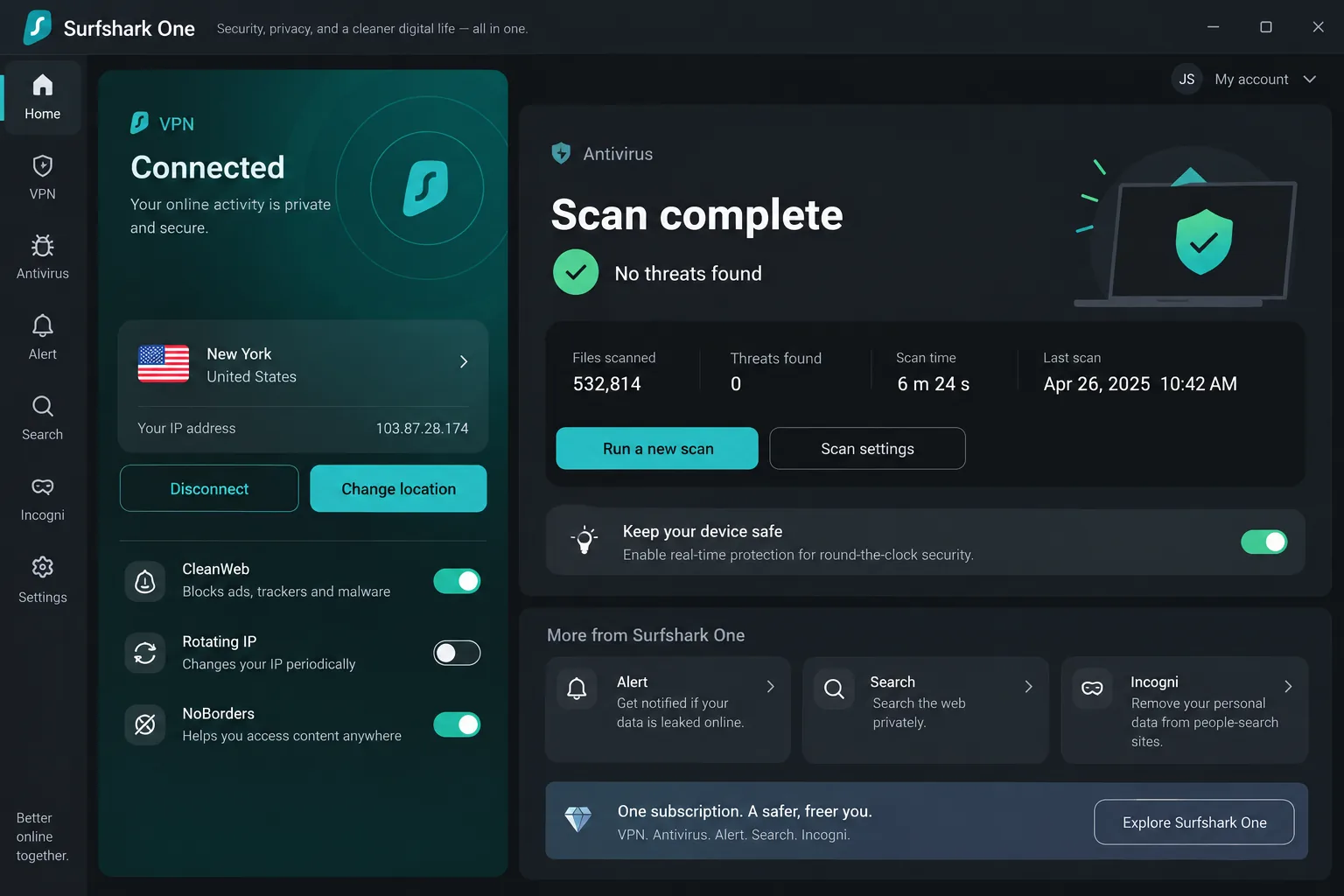Click the Search card magnifier icon
Screen dimensions: 1344x896
834,689
